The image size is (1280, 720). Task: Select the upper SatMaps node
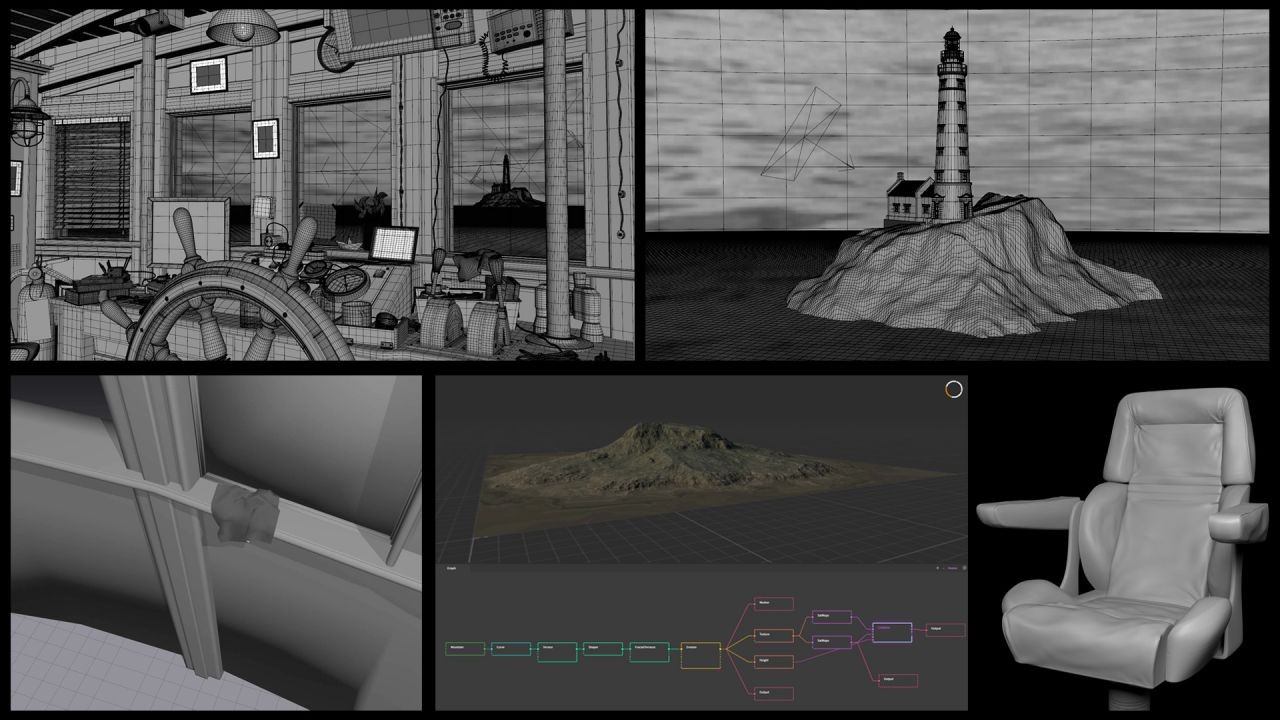click(x=832, y=617)
